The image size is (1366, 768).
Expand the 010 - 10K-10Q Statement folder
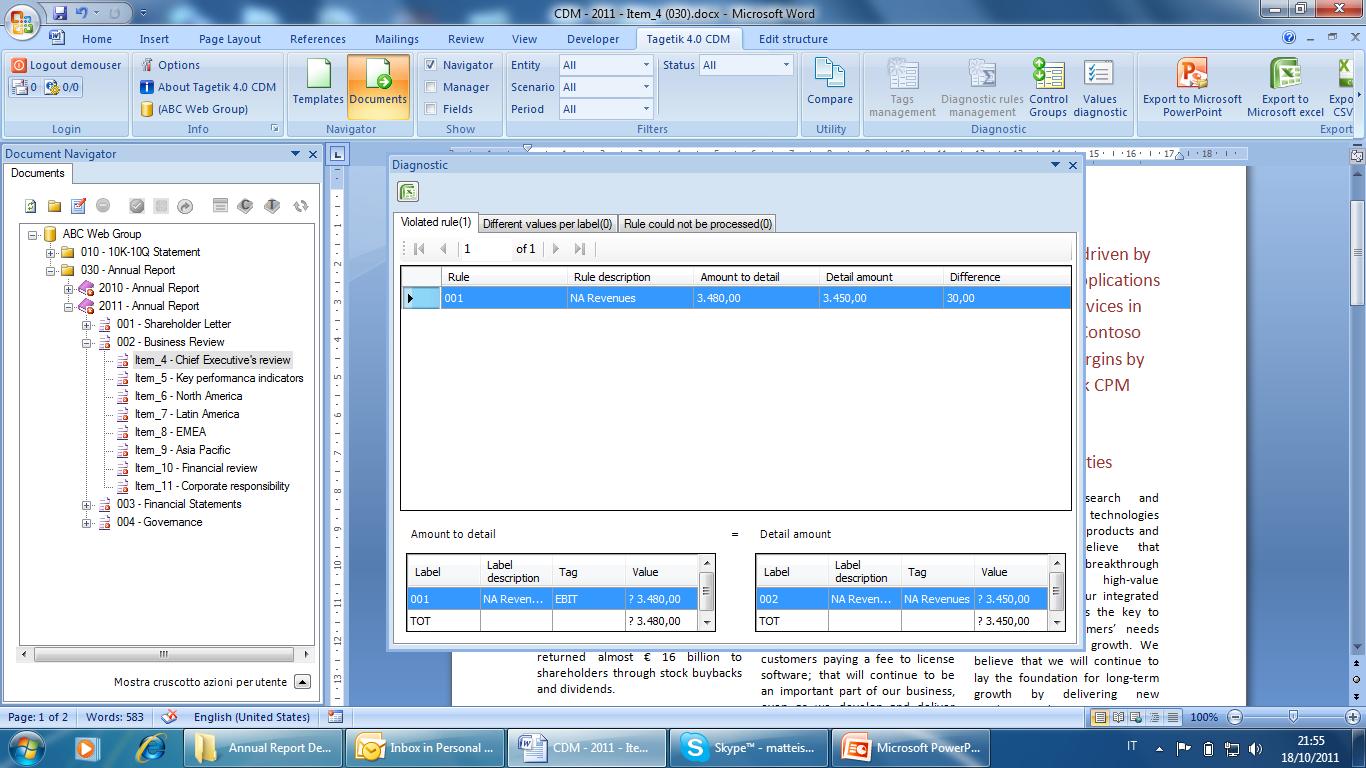[x=51, y=252]
